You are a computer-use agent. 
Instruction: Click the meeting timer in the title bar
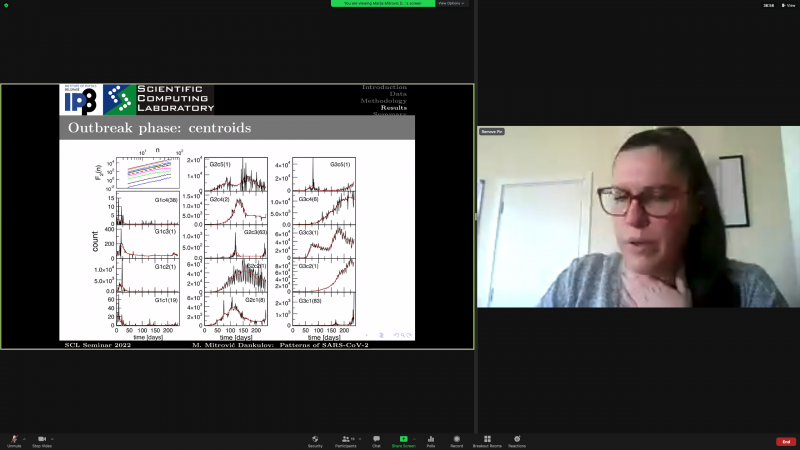tap(768, 5)
